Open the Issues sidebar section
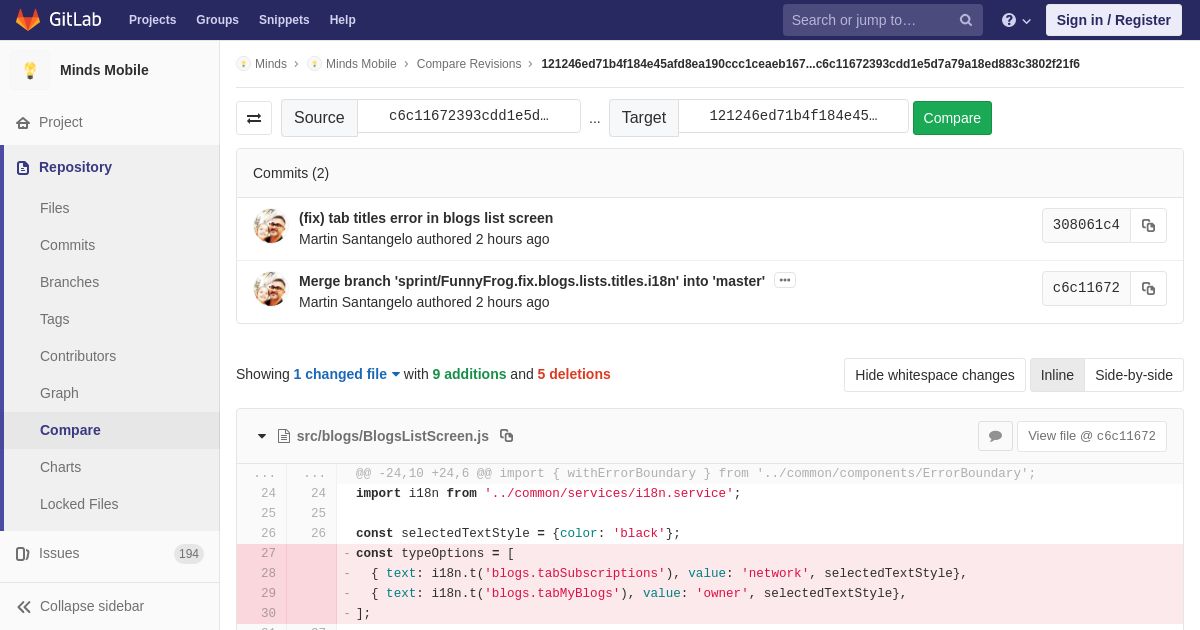This screenshot has width=1200, height=630. (x=59, y=553)
